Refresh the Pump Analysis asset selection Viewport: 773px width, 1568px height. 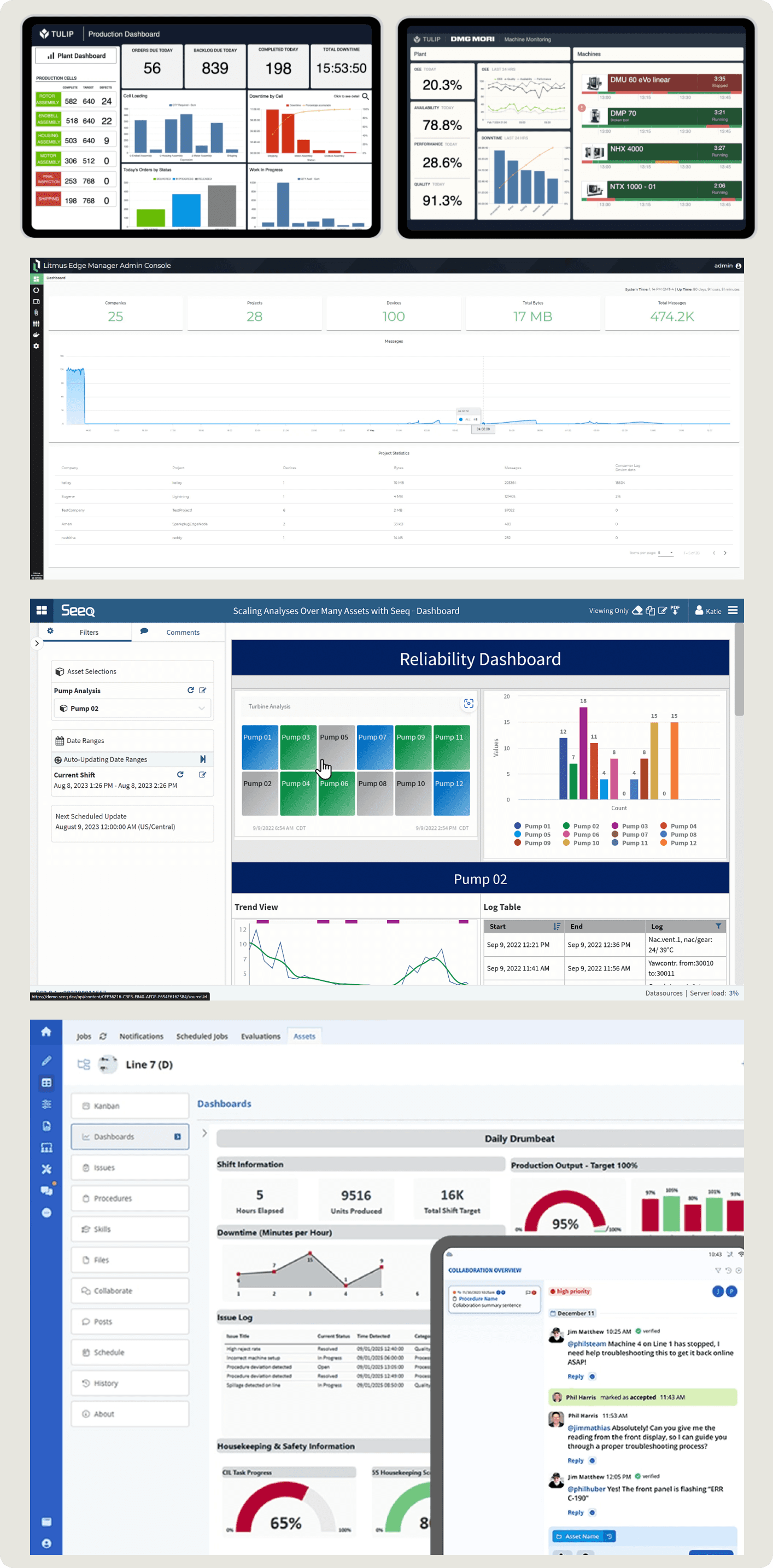tap(190, 691)
